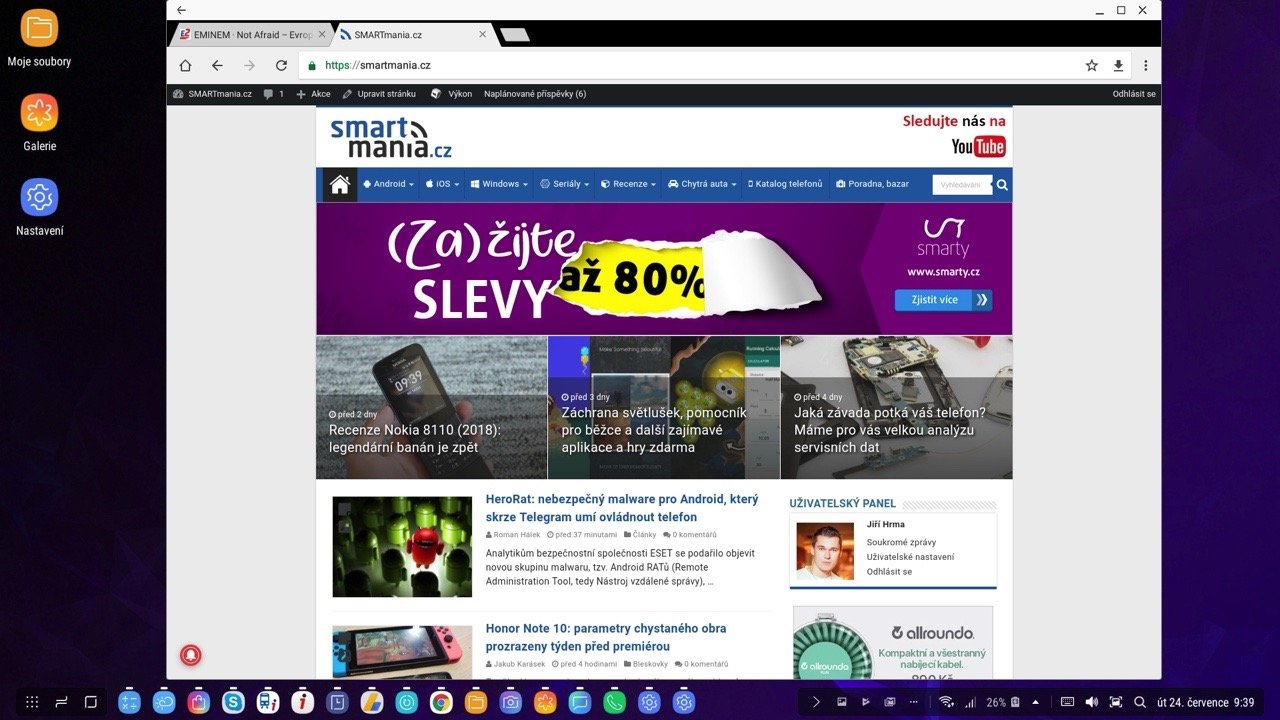The height and width of the screenshot is (720, 1280).
Task: Open the HeroRat malware article headline
Action: click(x=622, y=508)
